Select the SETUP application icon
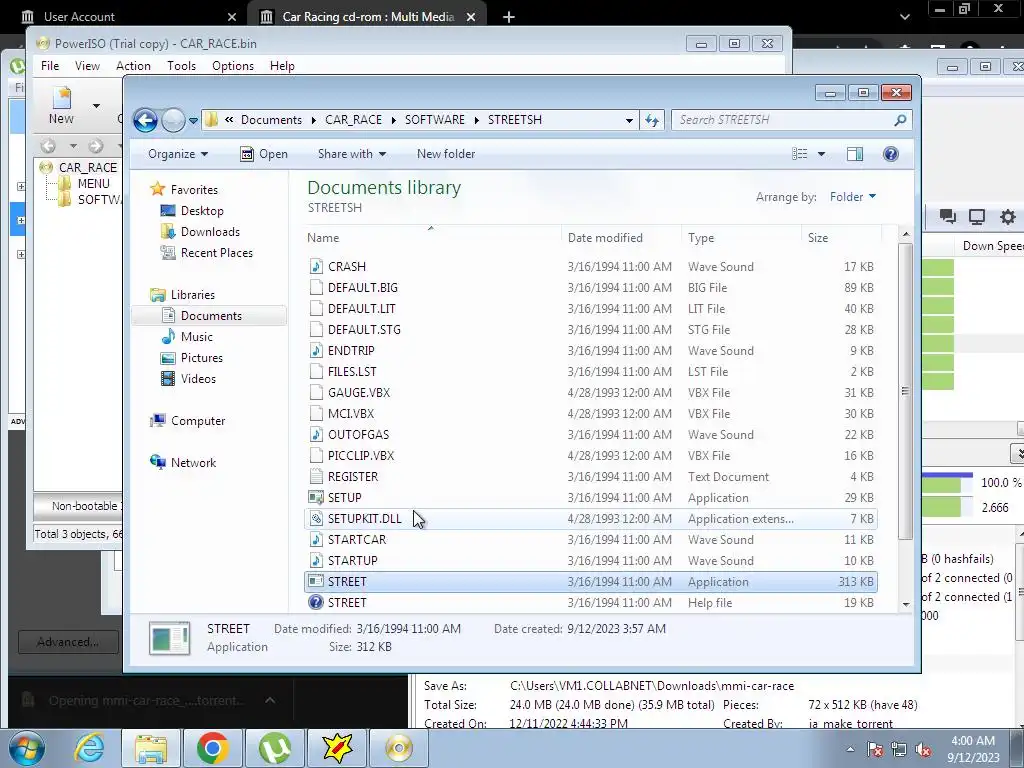Image resolution: width=1024 pixels, height=768 pixels. (x=316, y=498)
